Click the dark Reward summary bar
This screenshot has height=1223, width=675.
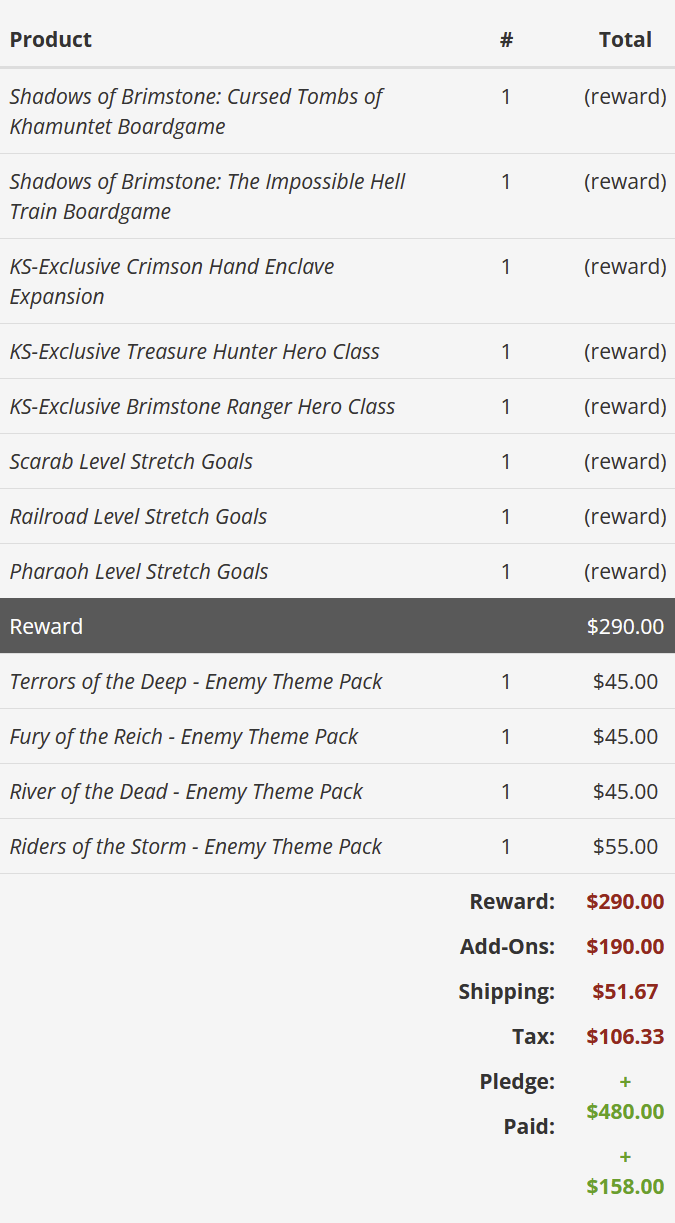pos(337,626)
